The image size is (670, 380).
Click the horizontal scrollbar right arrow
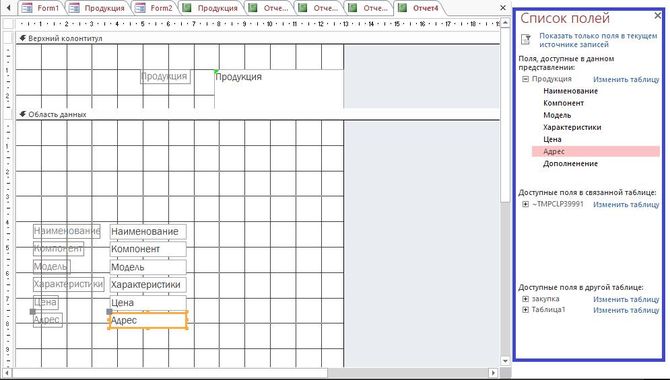point(493,373)
